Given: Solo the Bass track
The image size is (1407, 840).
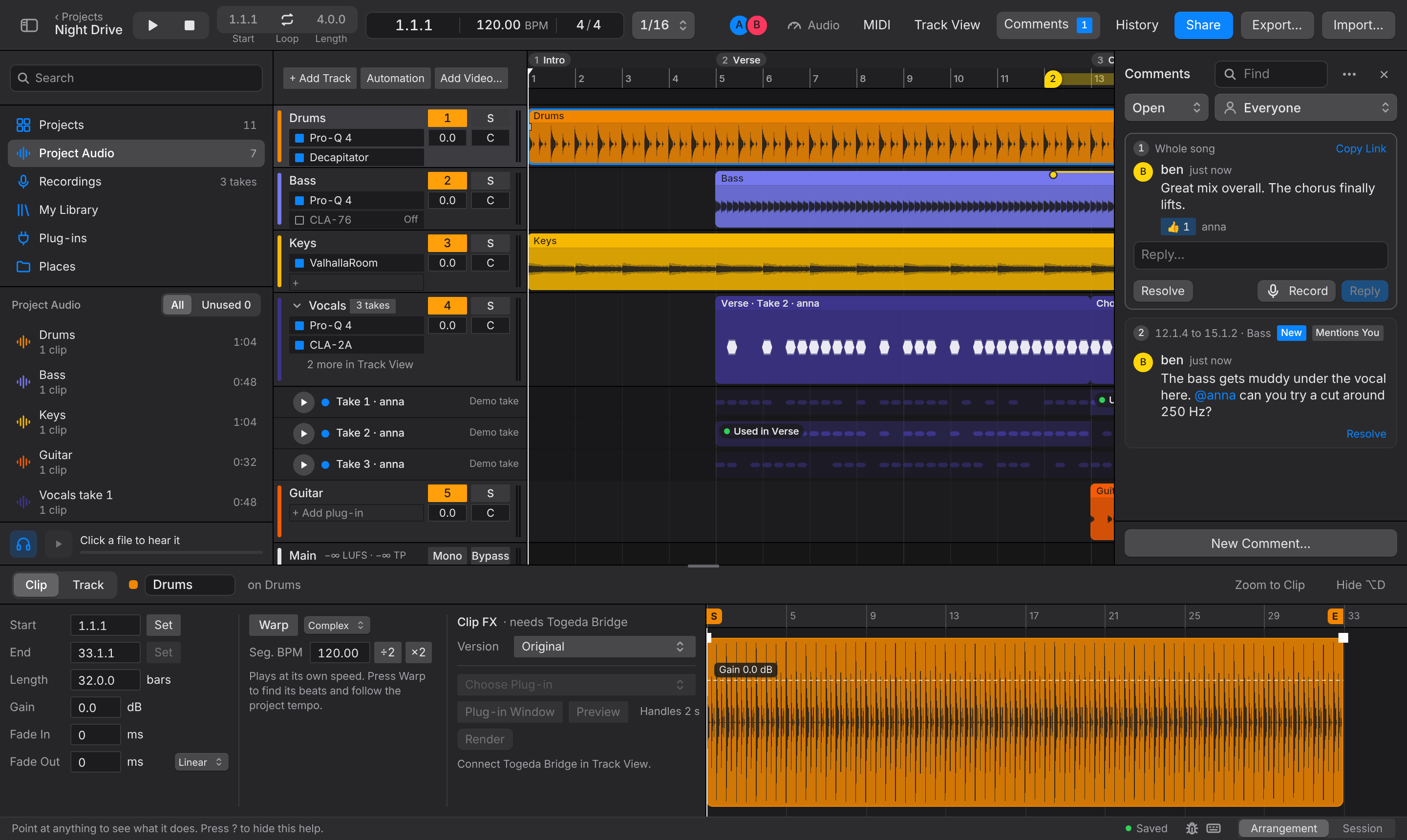Looking at the screenshot, I should 490,181.
